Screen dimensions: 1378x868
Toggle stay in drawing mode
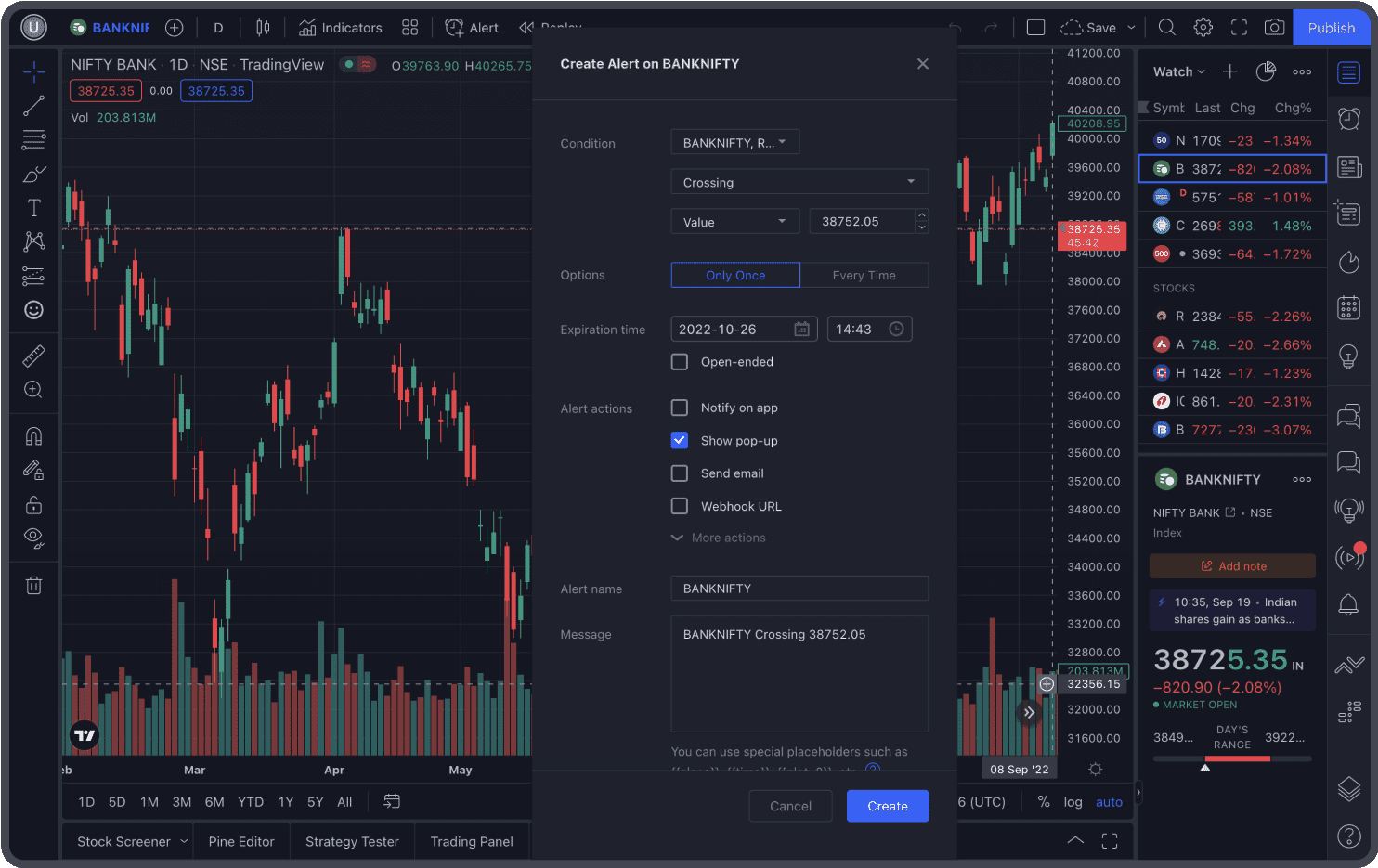tap(34, 471)
